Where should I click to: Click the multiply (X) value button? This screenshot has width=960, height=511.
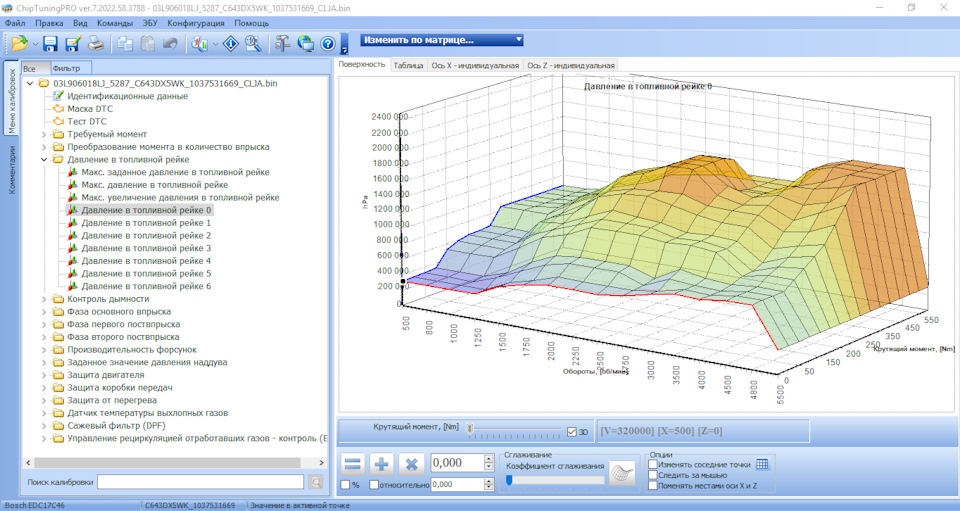click(411, 464)
